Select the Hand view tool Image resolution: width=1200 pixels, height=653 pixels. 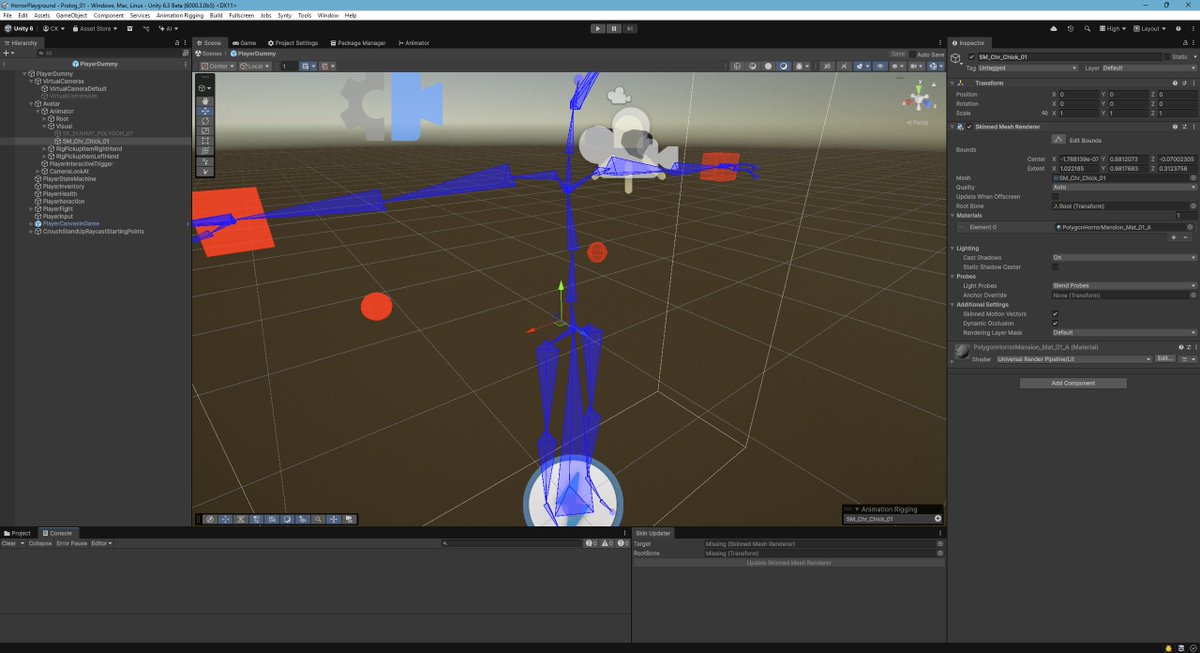(x=205, y=100)
